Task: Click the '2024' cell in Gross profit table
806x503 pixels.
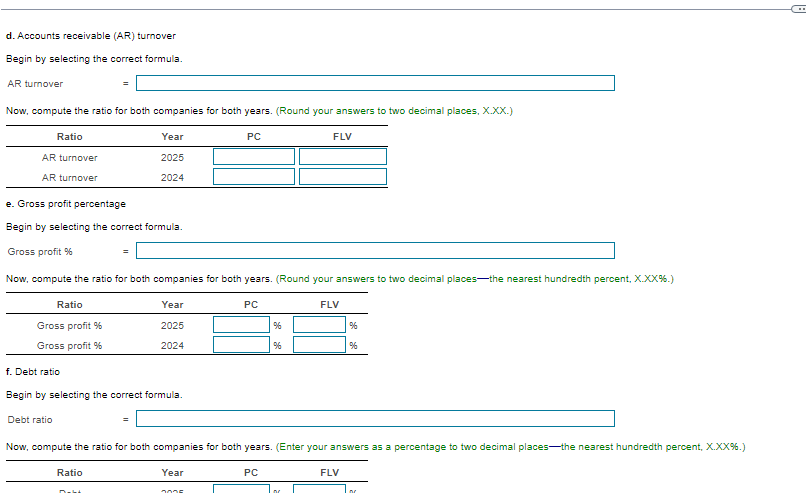Action: [x=172, y=346]
